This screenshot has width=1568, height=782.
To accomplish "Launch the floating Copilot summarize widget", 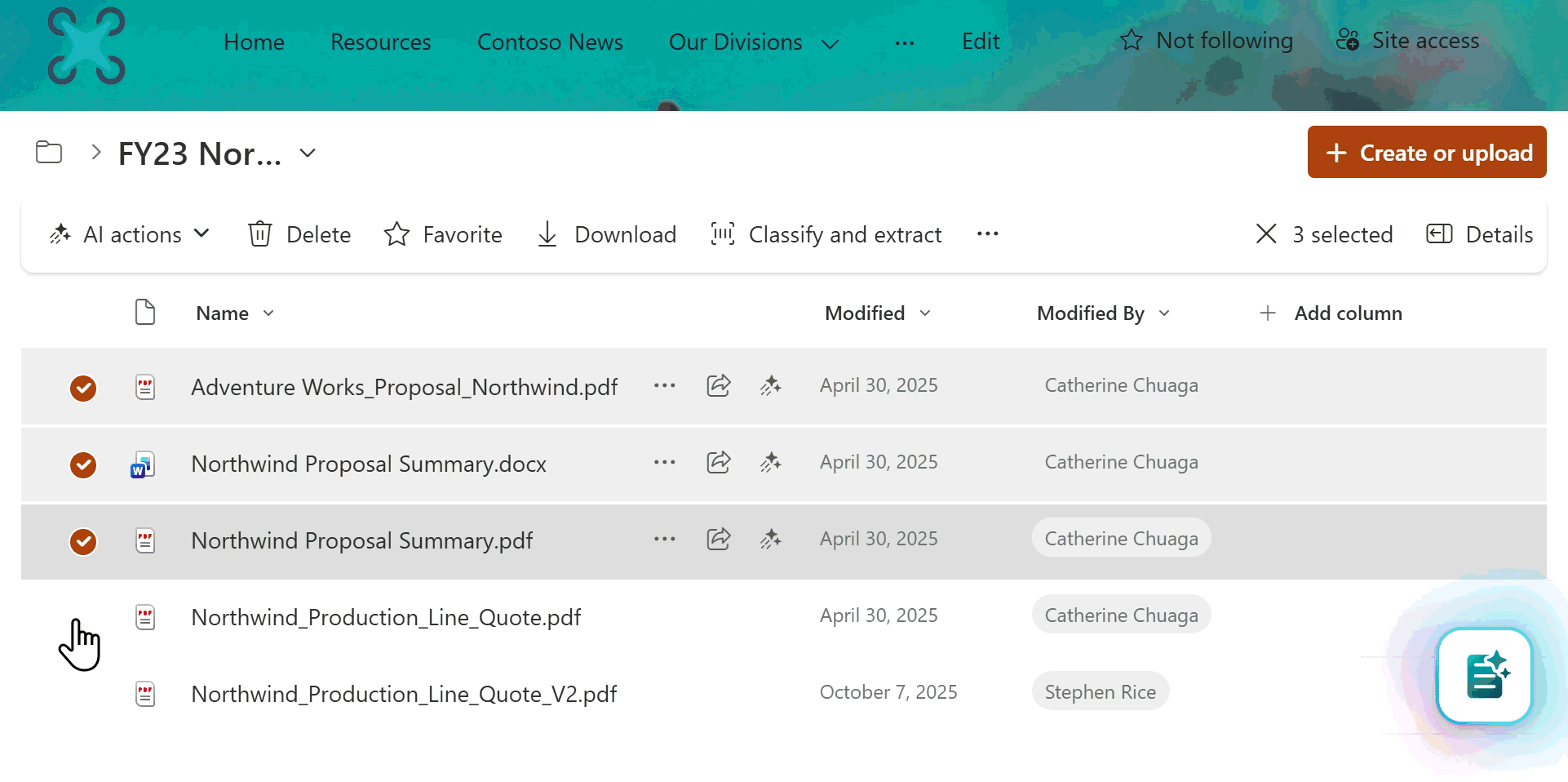I will point(1485,676).
